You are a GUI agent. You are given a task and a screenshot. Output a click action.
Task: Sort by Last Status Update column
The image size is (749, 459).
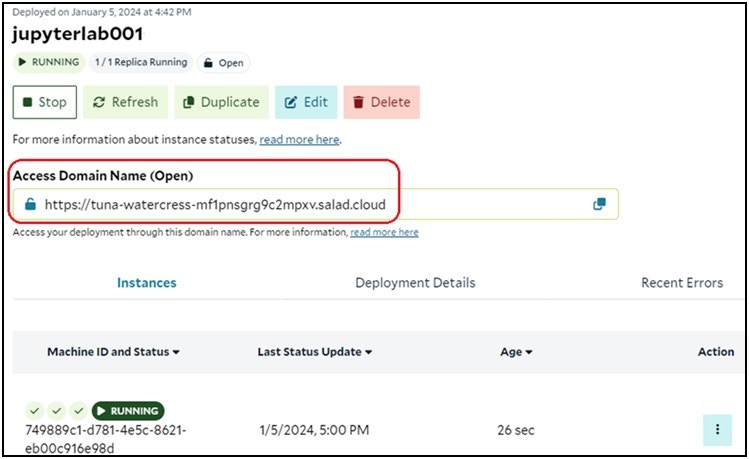[315, 352]
